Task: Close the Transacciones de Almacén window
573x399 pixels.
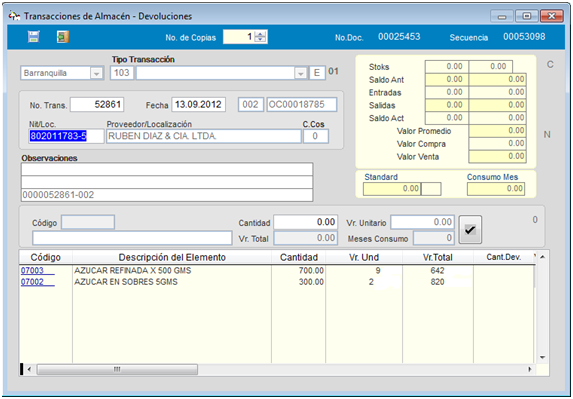Action: click(551, 16)
